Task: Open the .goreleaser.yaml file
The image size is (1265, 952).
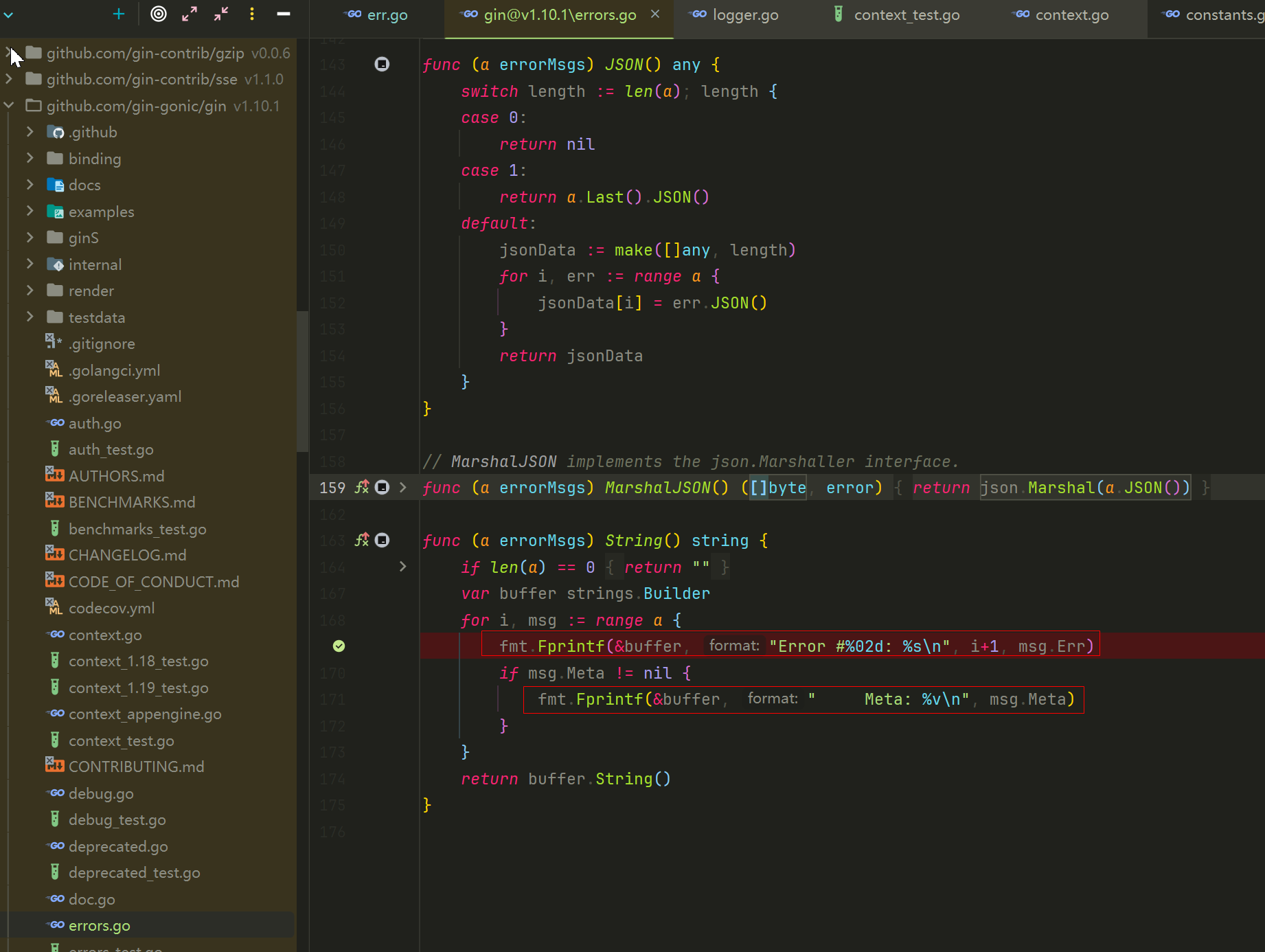Action: point(125,396)
